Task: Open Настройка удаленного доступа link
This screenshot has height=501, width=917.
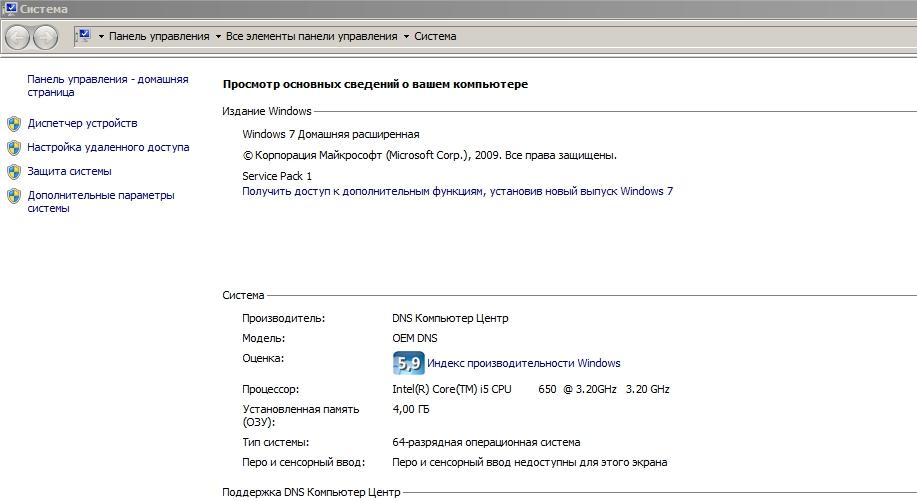Action: (108, 147)
